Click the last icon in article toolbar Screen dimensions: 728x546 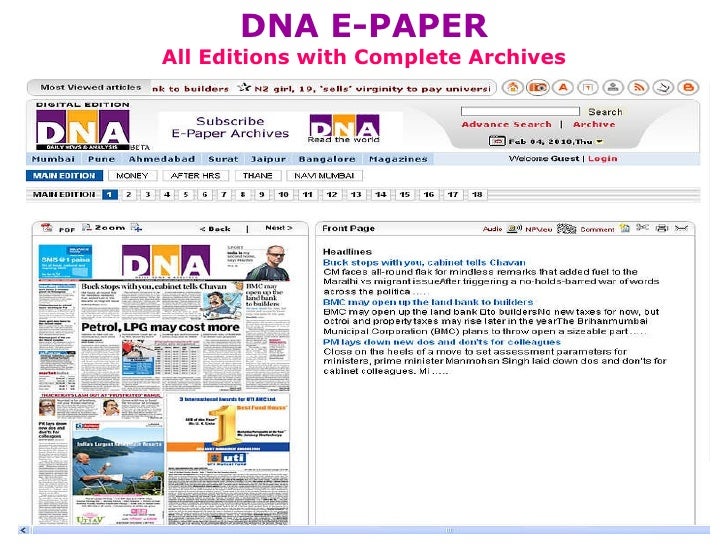(682, 228)
